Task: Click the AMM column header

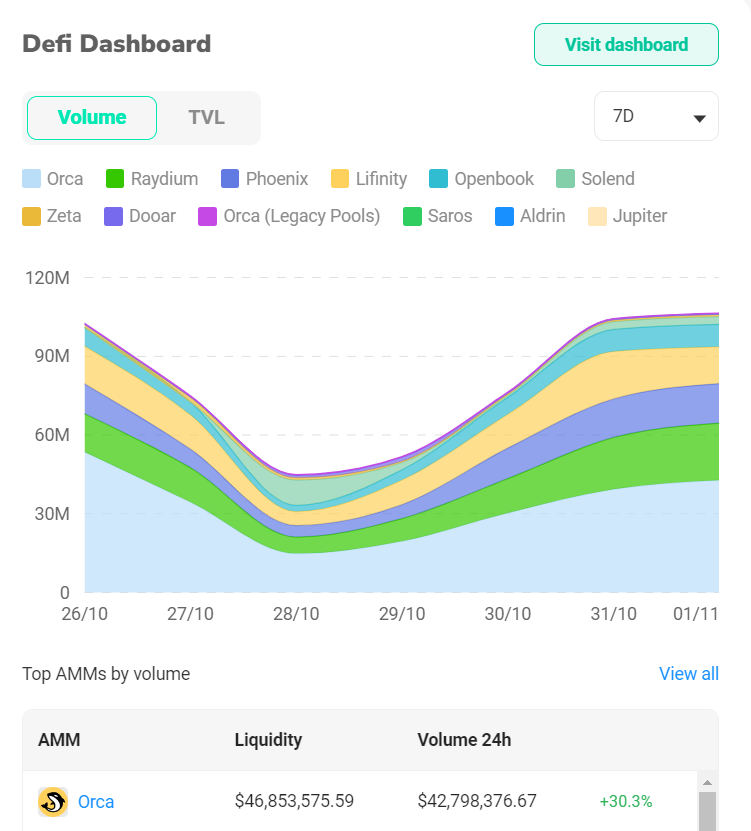Action: point(59,739)
